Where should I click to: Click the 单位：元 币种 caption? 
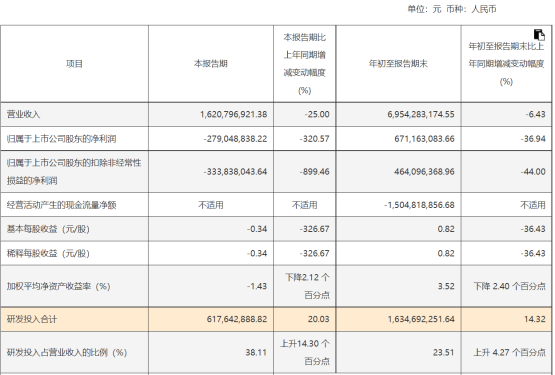(x=452, y=9)
